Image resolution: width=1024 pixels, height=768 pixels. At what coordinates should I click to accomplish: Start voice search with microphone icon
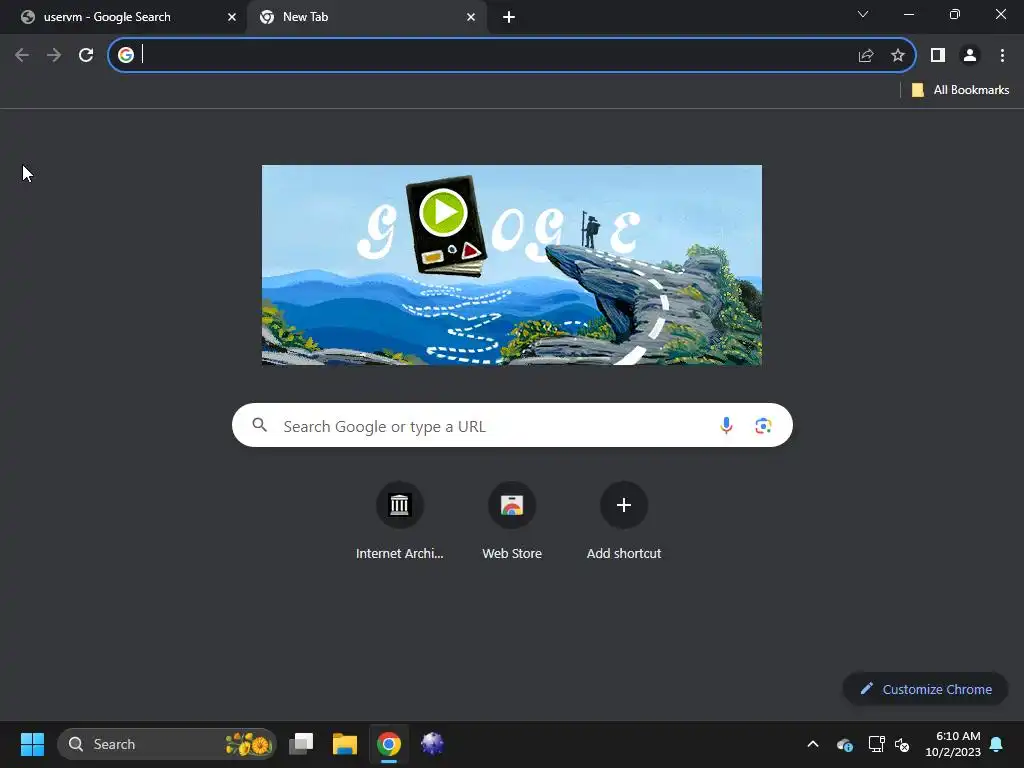coord(726,426)
